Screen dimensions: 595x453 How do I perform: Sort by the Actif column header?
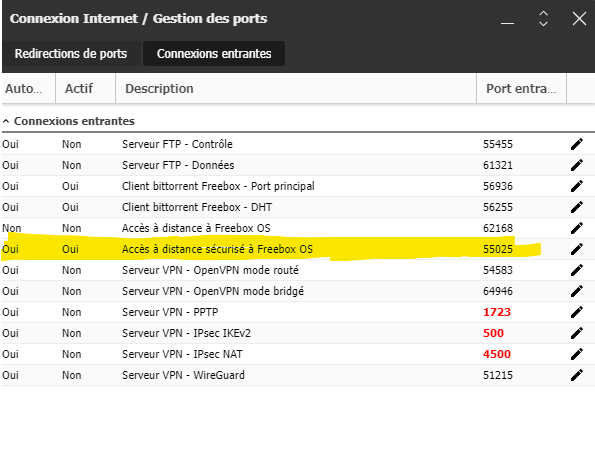[85, 88]
